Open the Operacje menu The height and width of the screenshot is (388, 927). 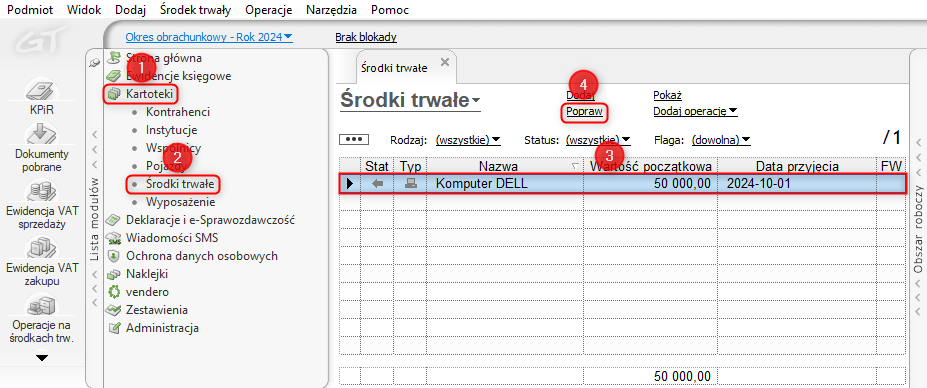(x=268, y=9)
